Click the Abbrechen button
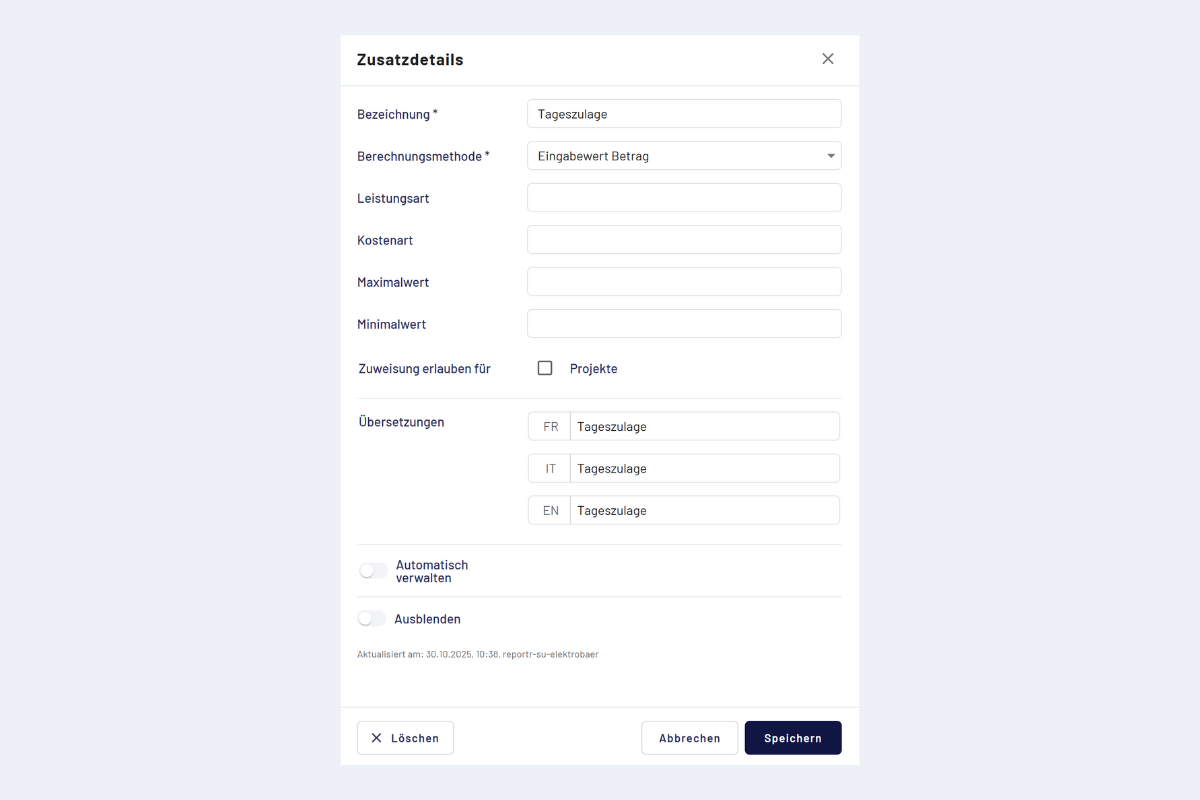 point(689,738)
